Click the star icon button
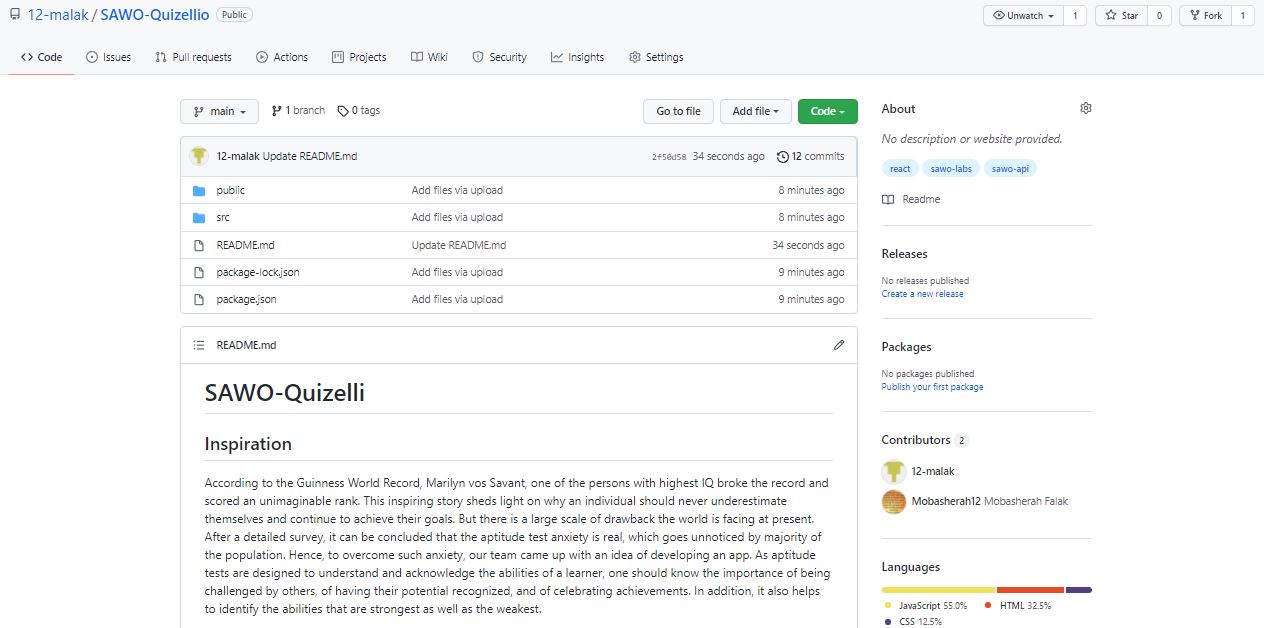The width and height of the screenshot is (1264, 628). pos(1120,16)
